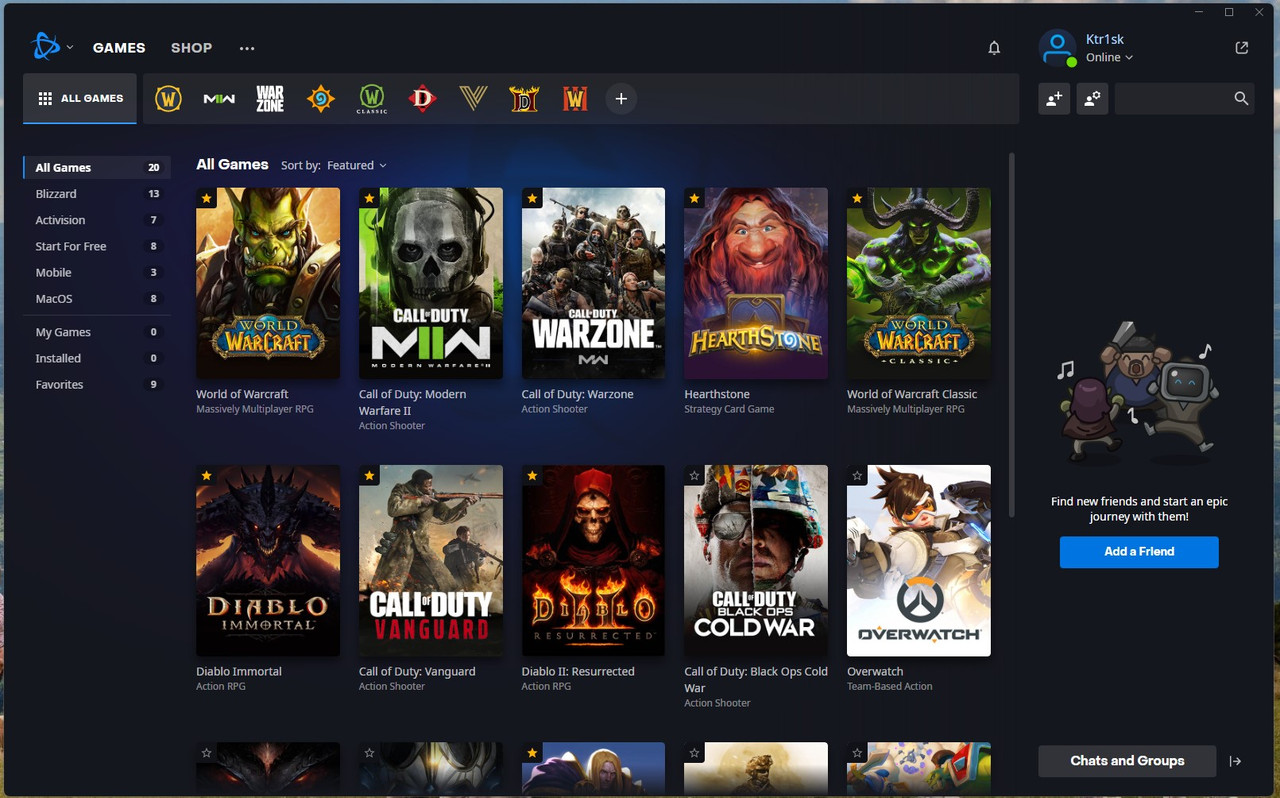Image resolution: width=1280 pixels, height=798 pixels.
Task: Open the Hearthstone shortcut icon
Action: coord(320,98)
